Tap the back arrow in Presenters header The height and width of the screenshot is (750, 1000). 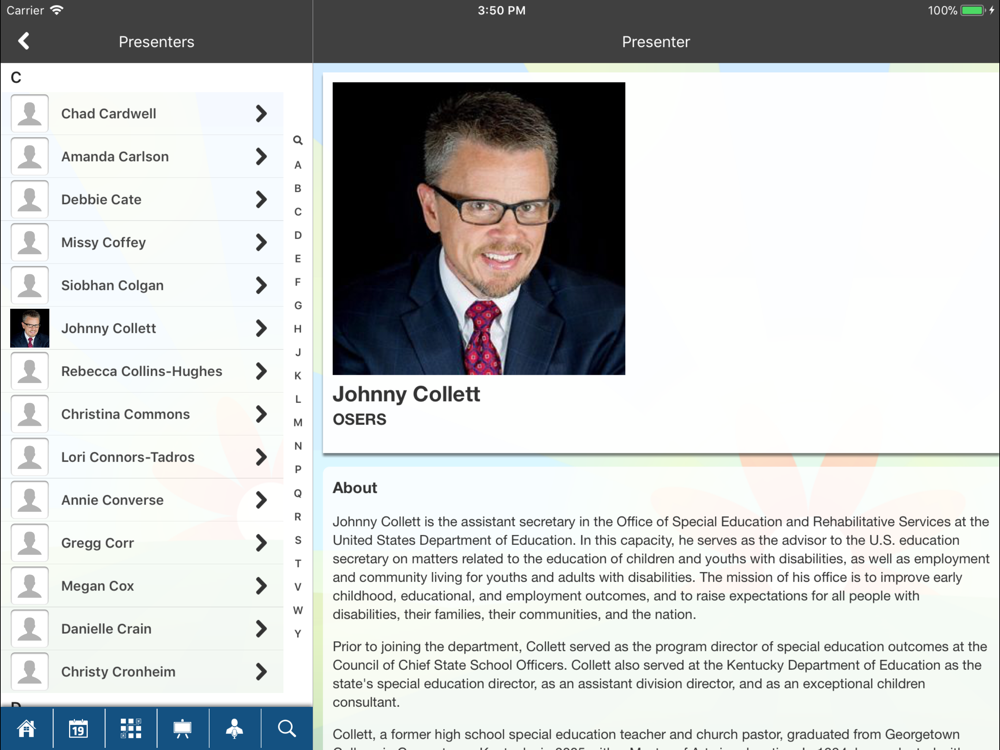click(24, 41)
